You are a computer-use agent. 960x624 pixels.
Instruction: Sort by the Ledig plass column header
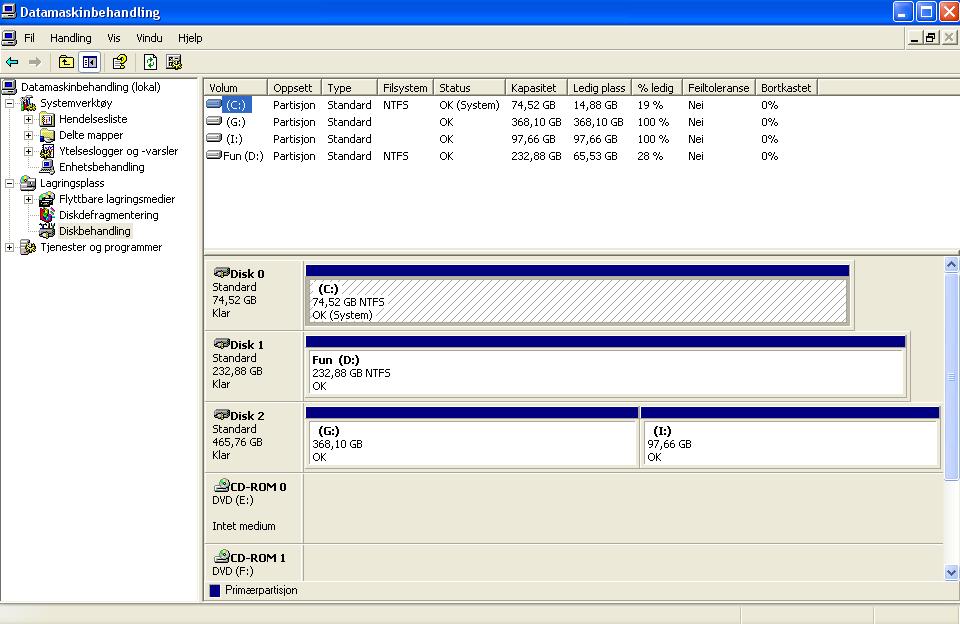pyautogui.click(x=599, y=88)
